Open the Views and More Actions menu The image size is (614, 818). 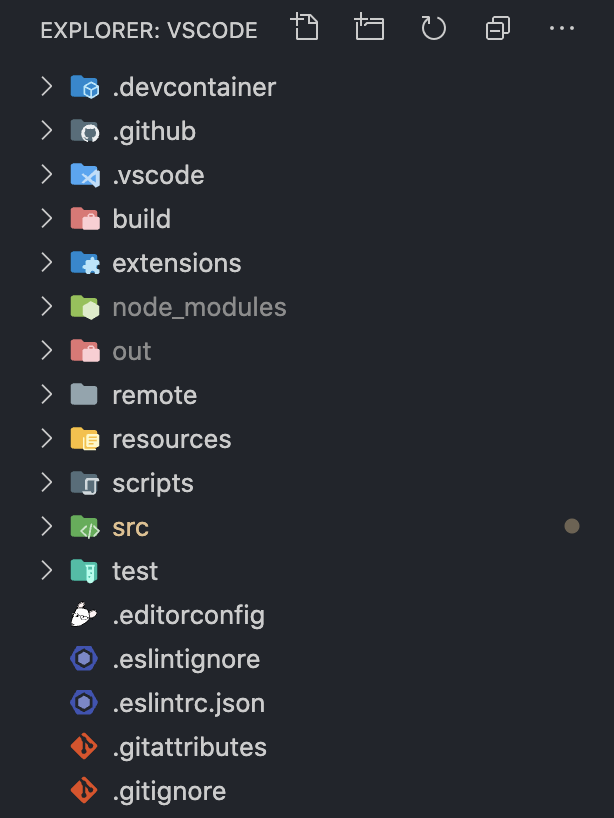(x=561, y=28)
